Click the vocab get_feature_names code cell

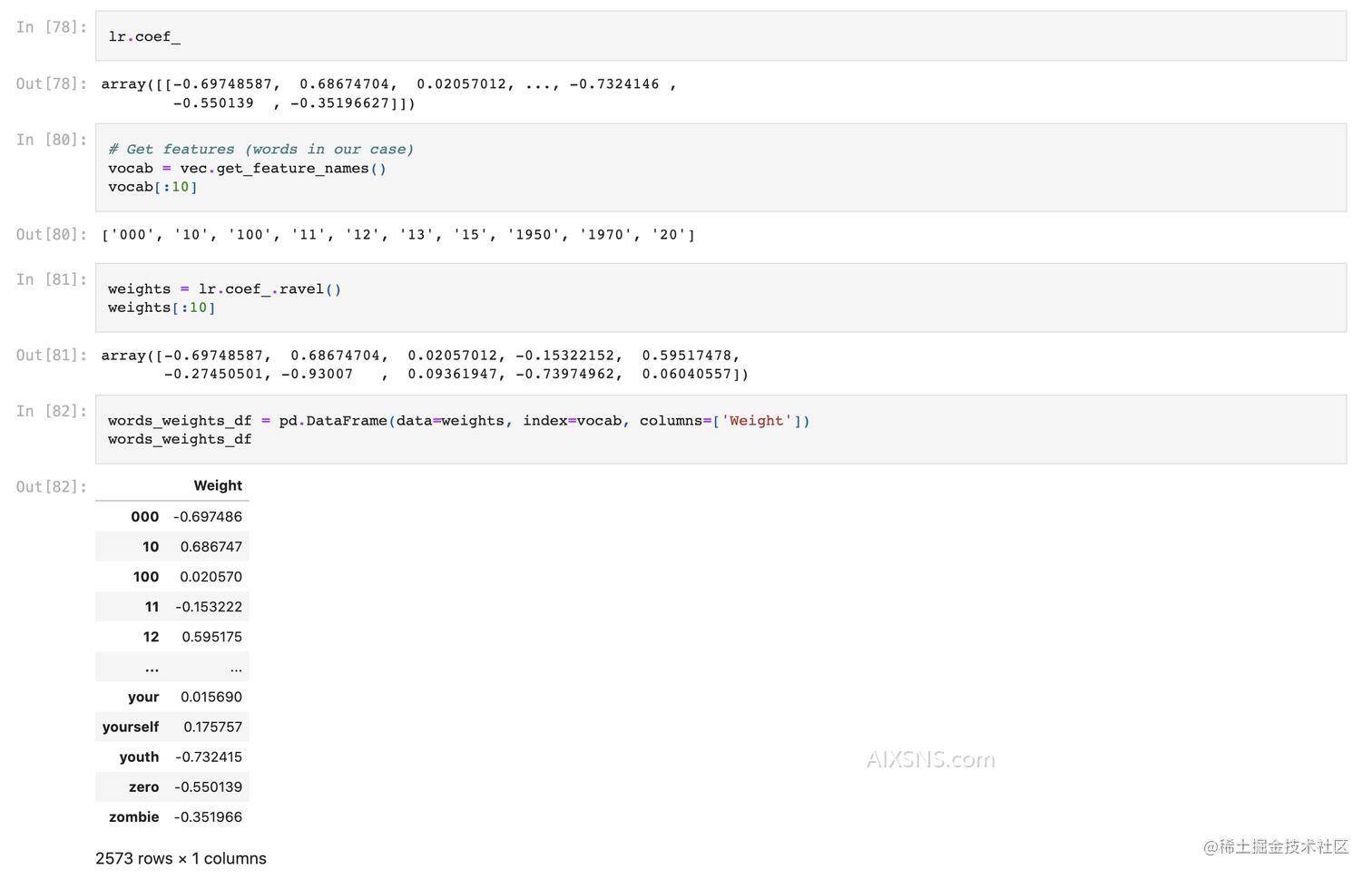coord(720,168)
